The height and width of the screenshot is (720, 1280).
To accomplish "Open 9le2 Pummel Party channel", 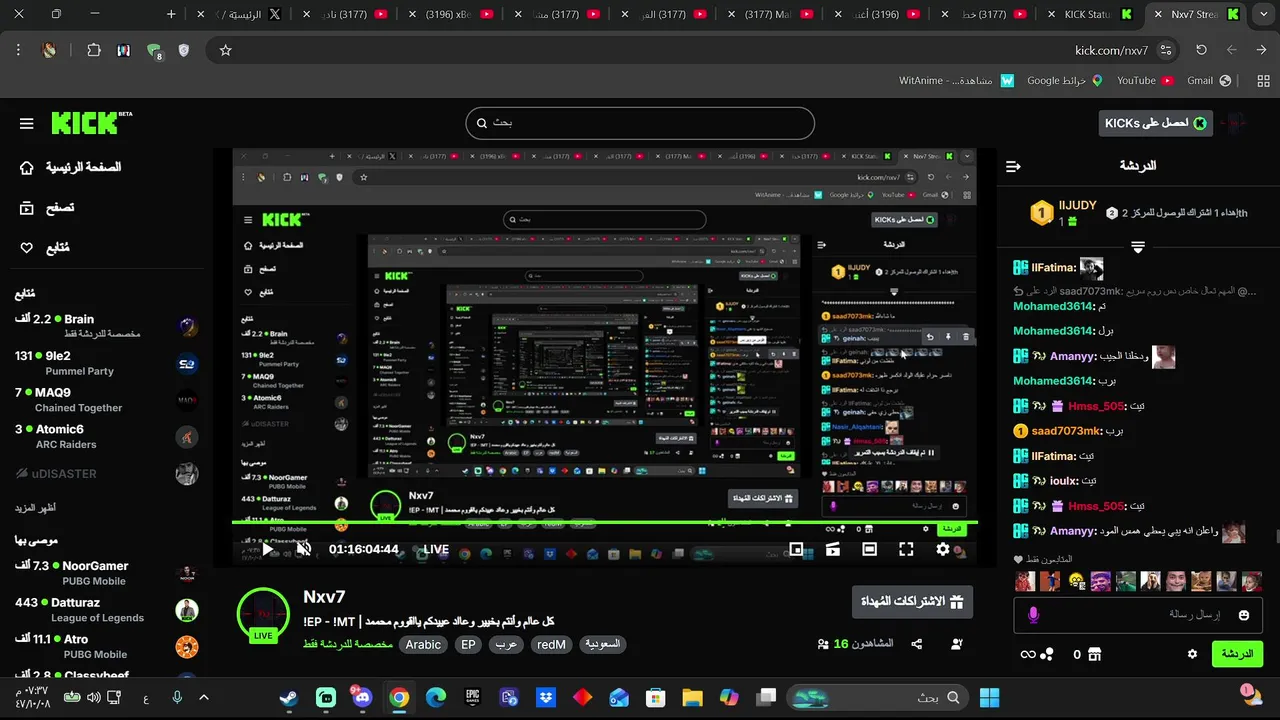I will pyautogui.click(x=106, y=363).
